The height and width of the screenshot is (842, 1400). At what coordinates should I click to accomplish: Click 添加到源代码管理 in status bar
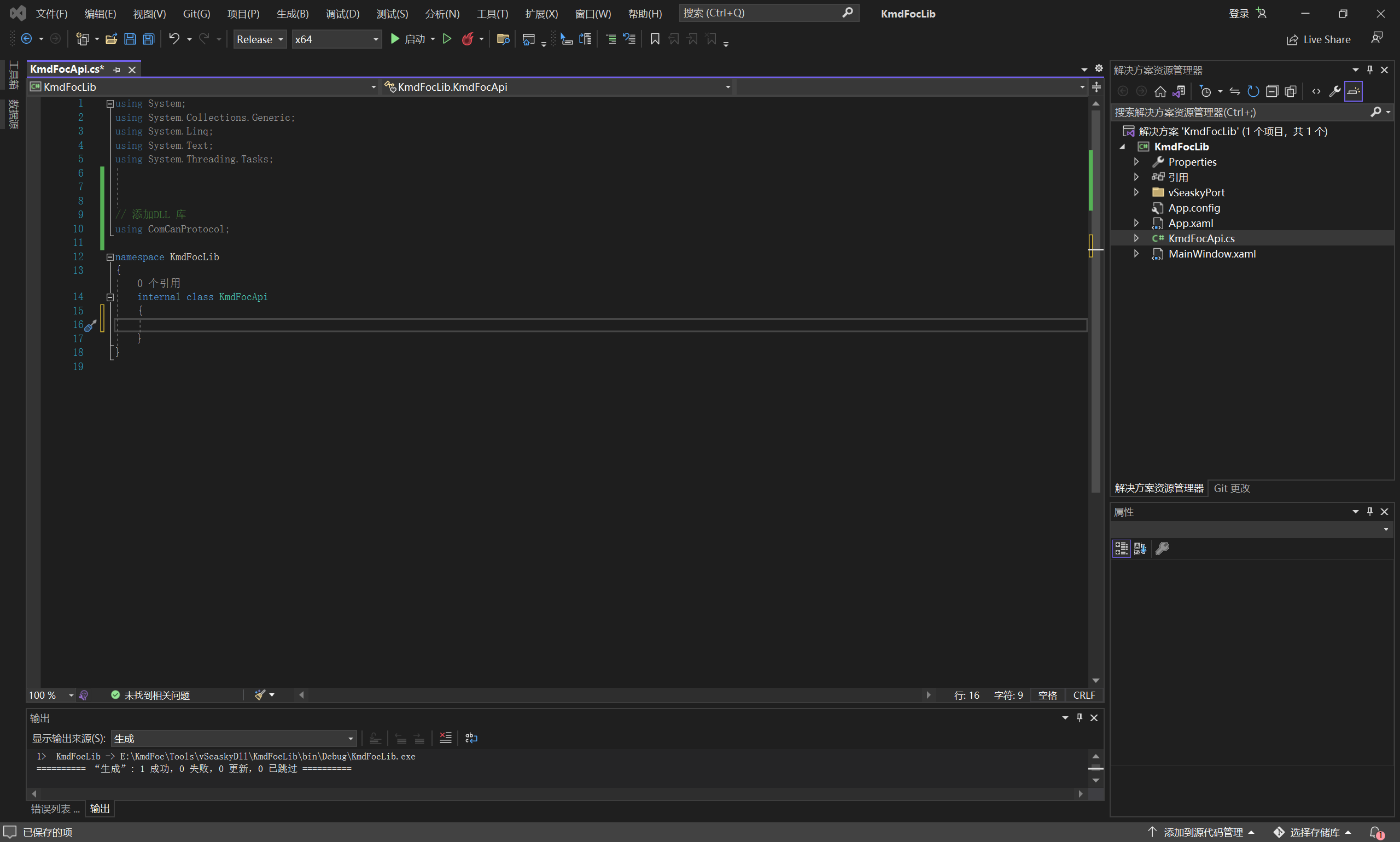[1203, 832]
